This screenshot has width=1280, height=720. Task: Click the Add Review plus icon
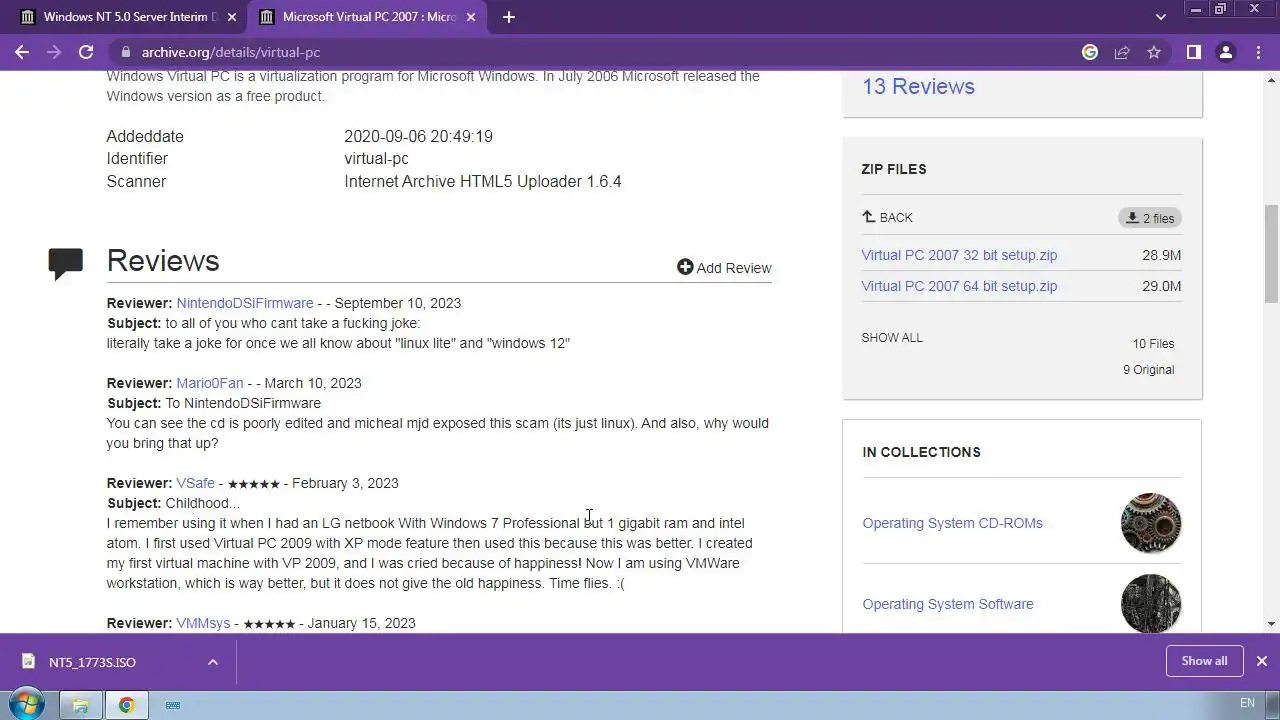tap(685, 267)
